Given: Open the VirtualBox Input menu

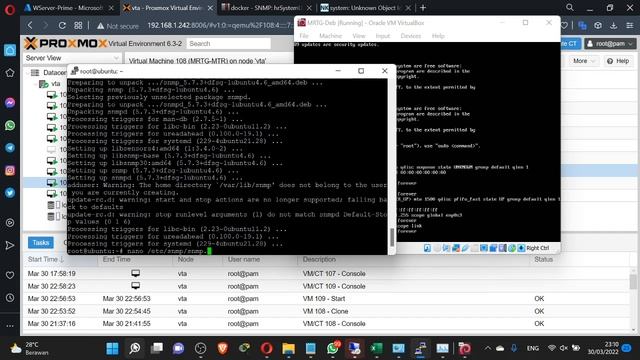Looking at the screenshot, I should point(382,36).
